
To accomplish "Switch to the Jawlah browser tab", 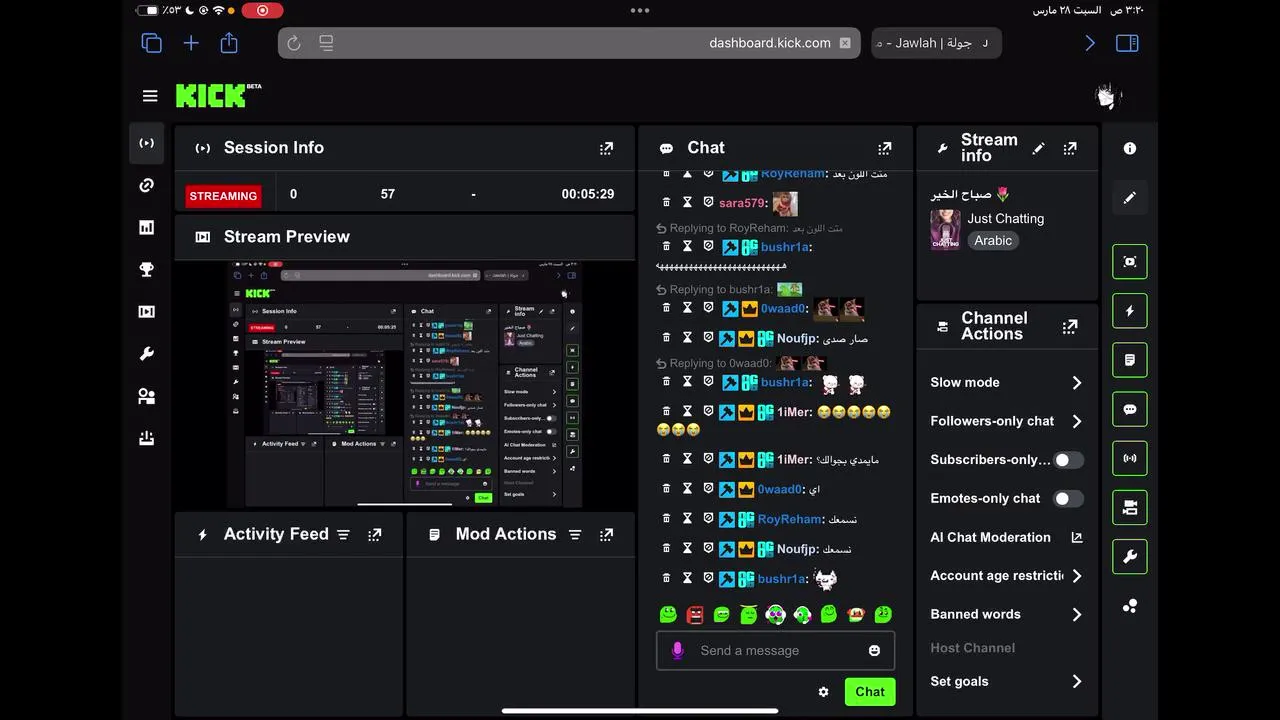I will [x=936, y=43].
